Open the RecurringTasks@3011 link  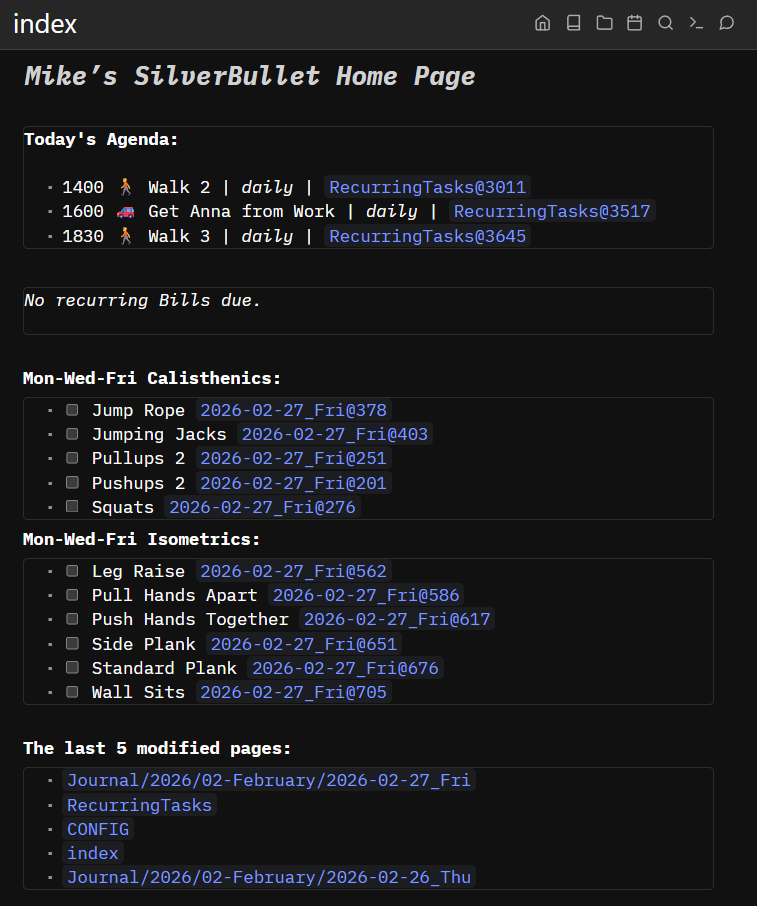coord(427,187)
